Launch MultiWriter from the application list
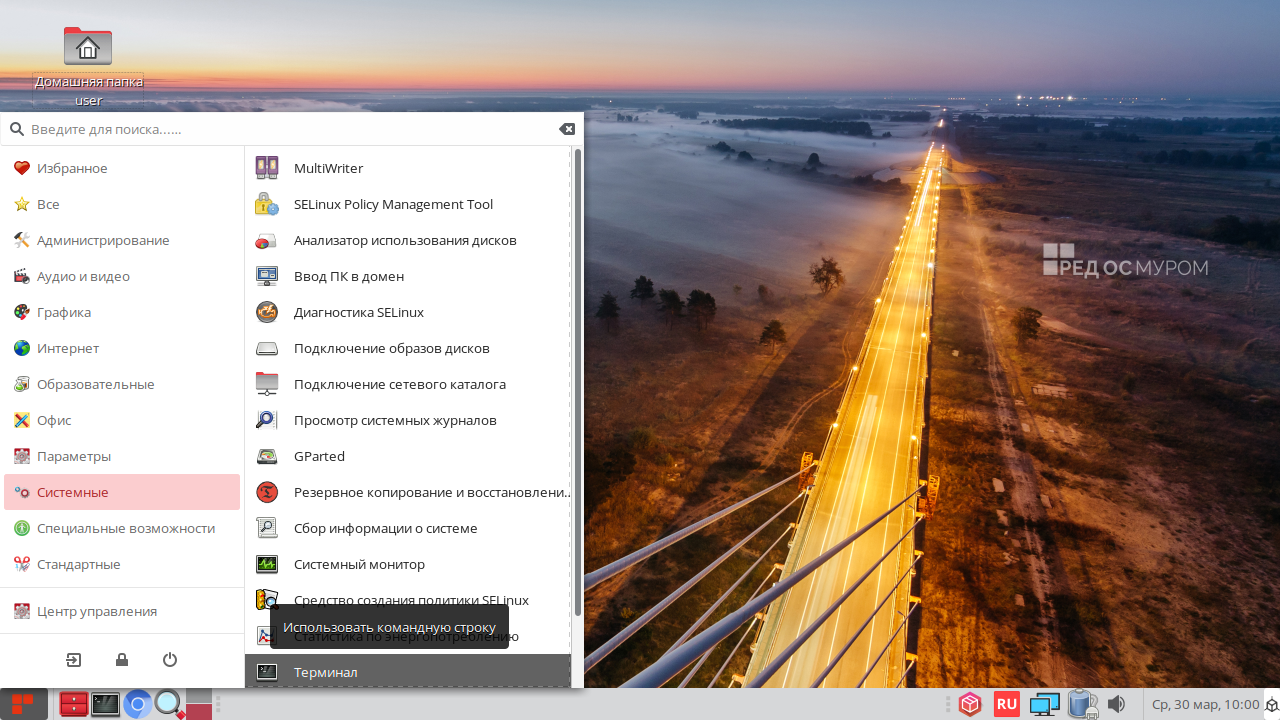The height and width of the screenshot is (720, 1280). coord(328,168)
